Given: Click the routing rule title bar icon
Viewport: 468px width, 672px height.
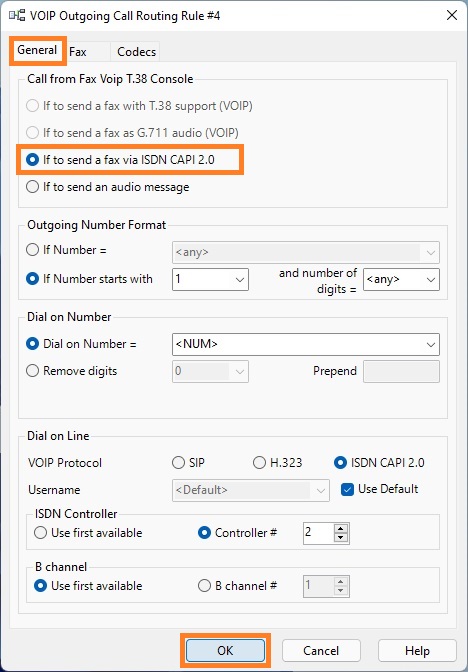Looking at the screenshot, I should click(17, 16).
